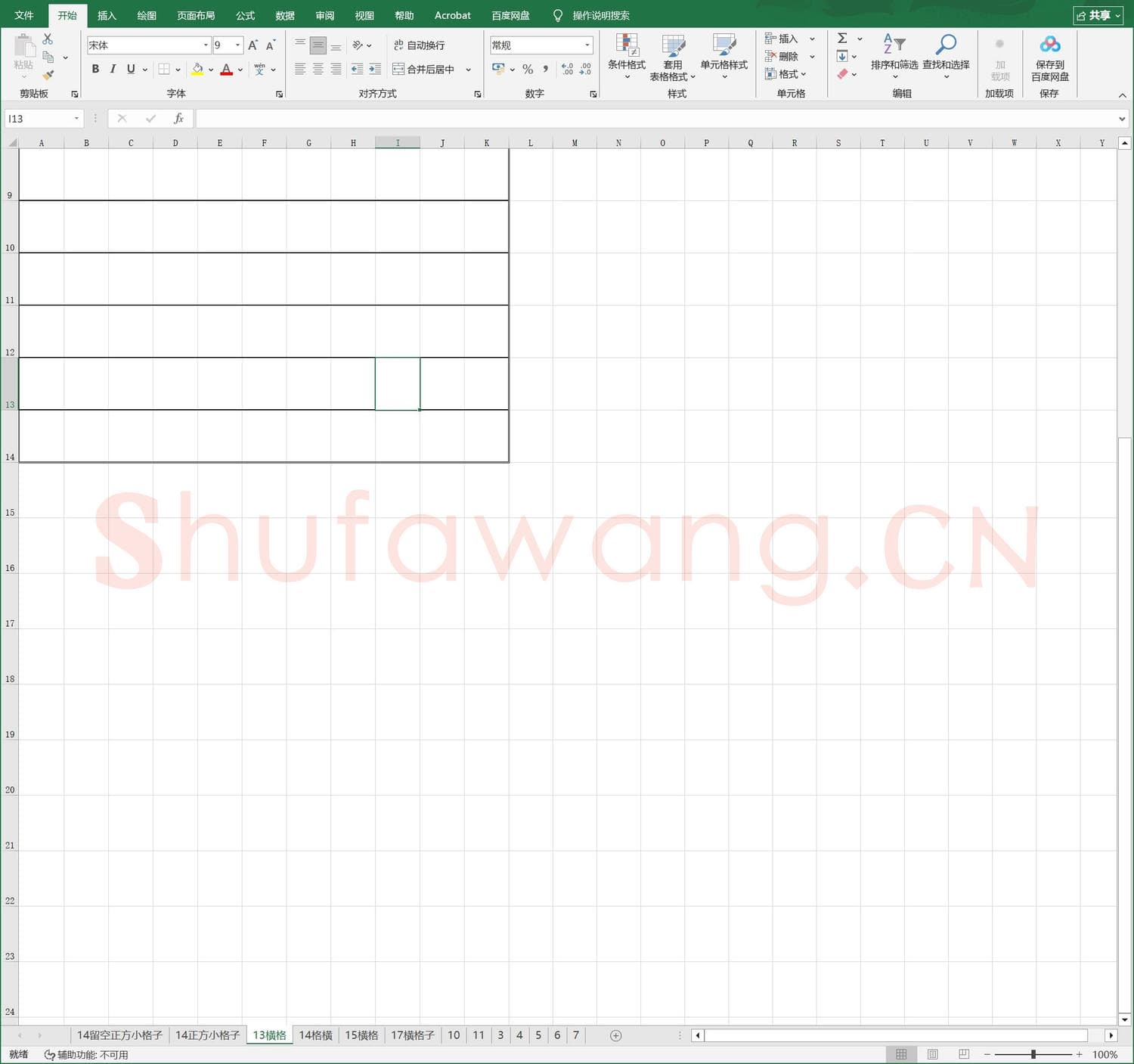Open 单元格样式 cell styles
Screen dimensions: 1134x1064
click(x=724, y=57)
